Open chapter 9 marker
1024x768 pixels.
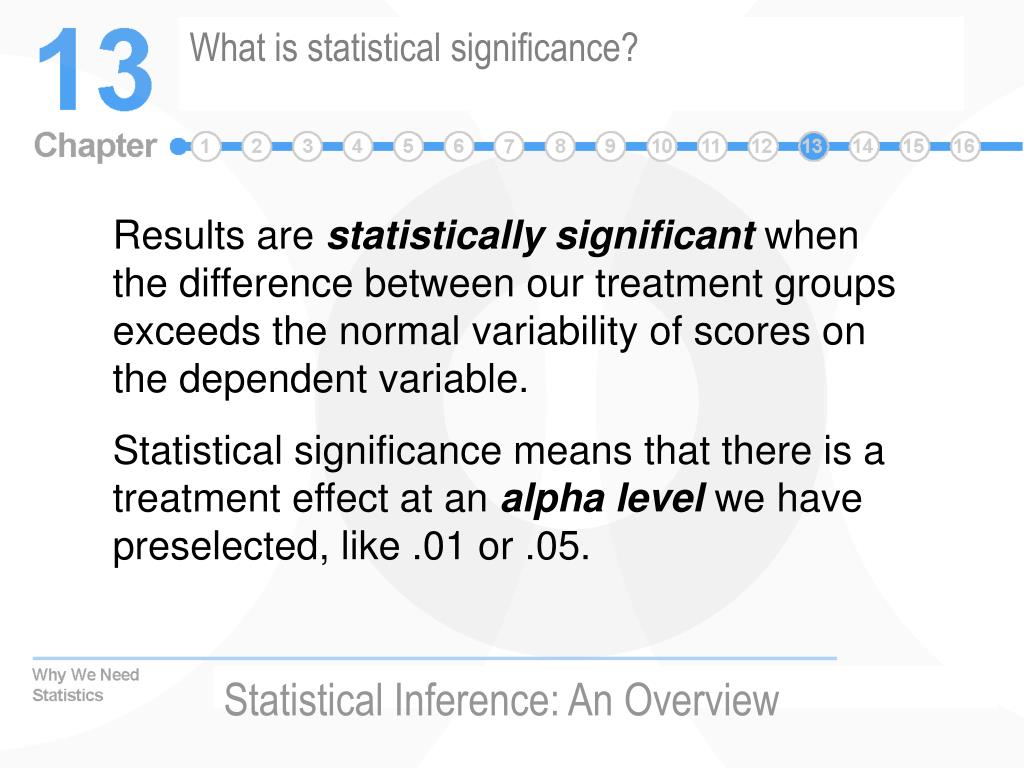[x=610, y=146]
